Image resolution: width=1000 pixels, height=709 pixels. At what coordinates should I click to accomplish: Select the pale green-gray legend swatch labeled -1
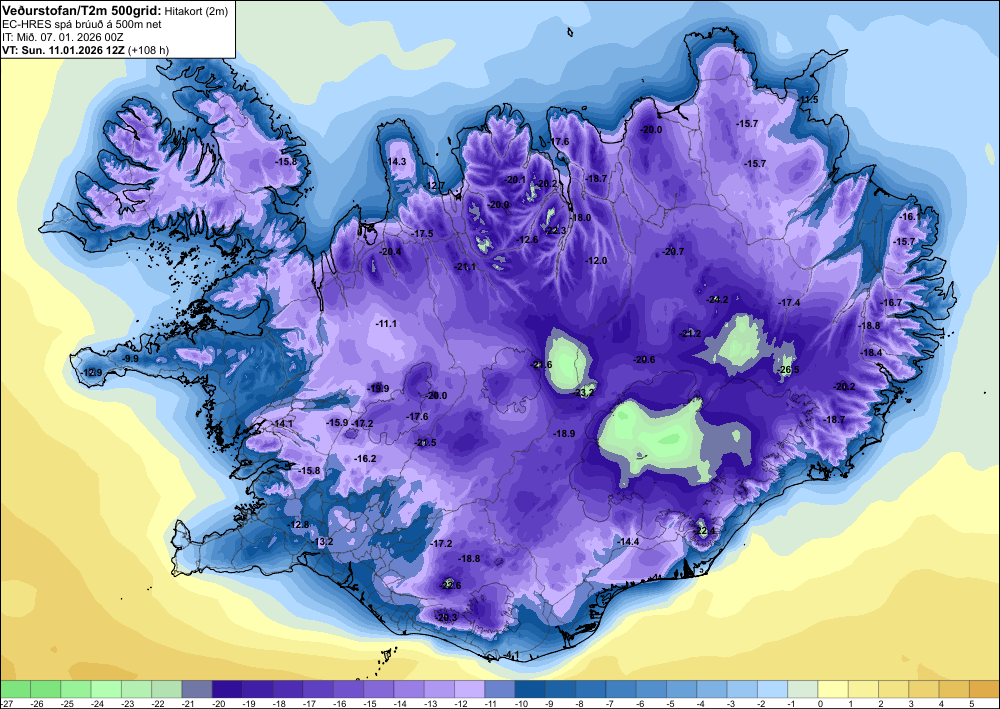[x=802, y=689]
